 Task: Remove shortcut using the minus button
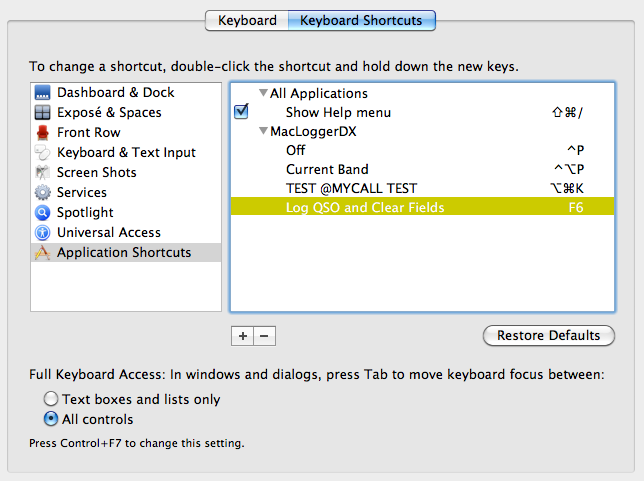tap(264, 336)
